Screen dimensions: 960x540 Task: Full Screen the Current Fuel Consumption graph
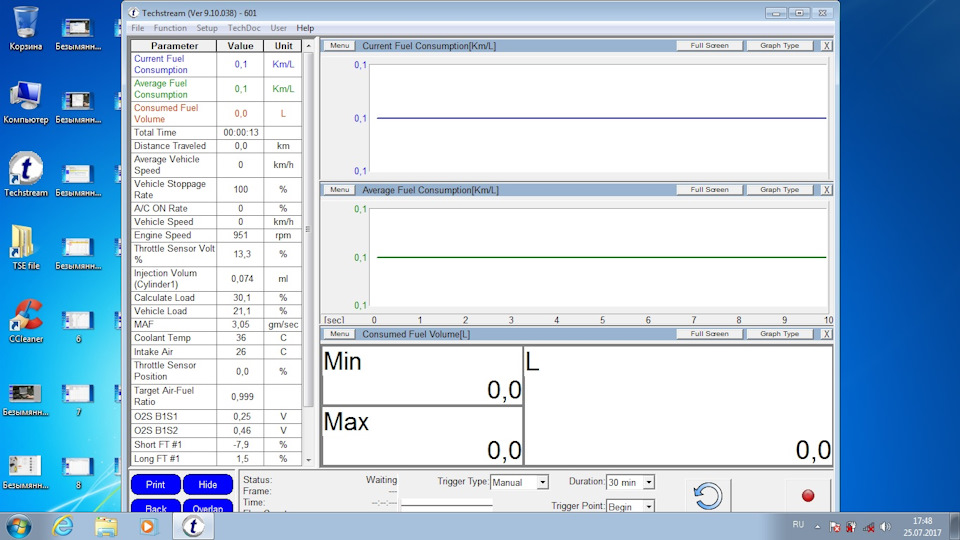[x=710, y=46]
